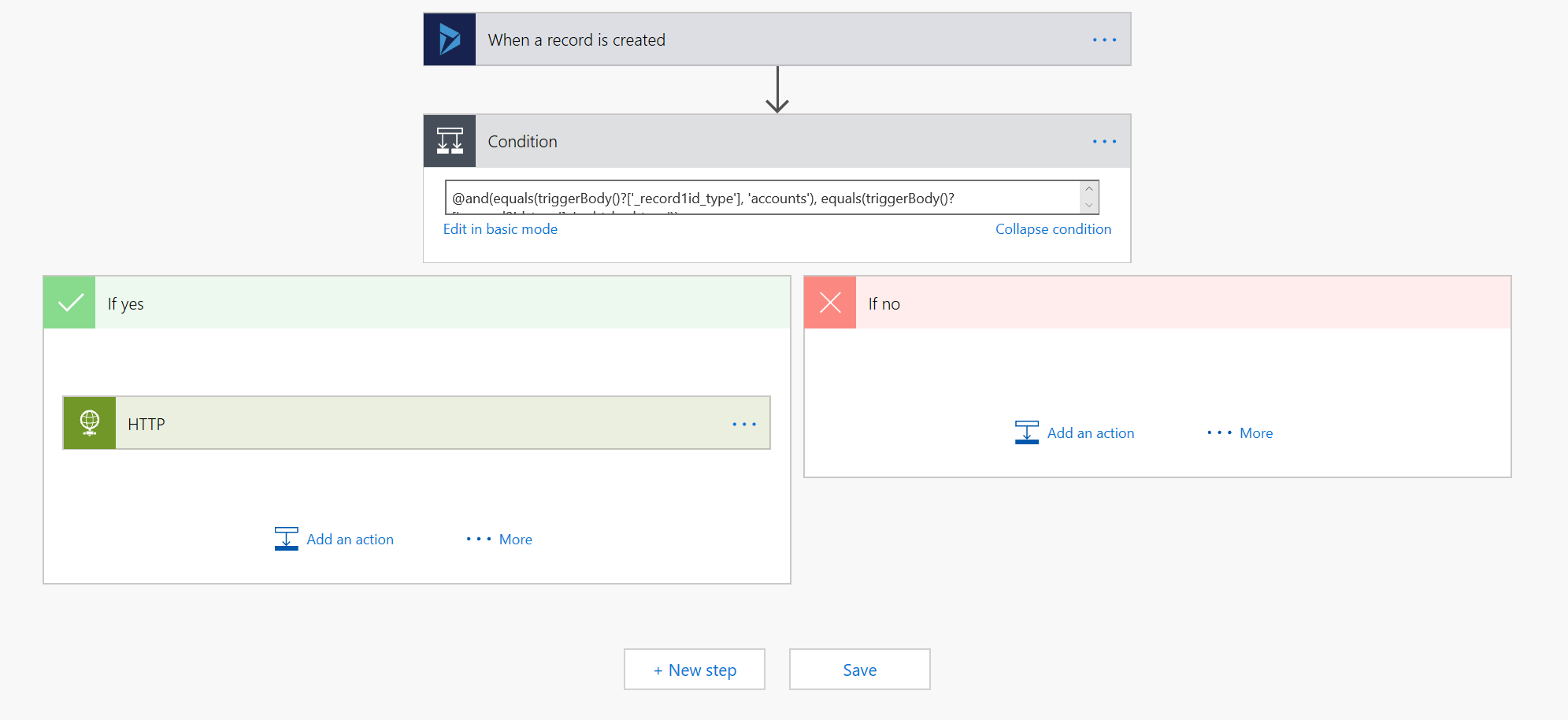Image resolution: width=1568 pixels, height=720 pixels.
Task: Click the red X If no icon
Action: click(830, 302)
